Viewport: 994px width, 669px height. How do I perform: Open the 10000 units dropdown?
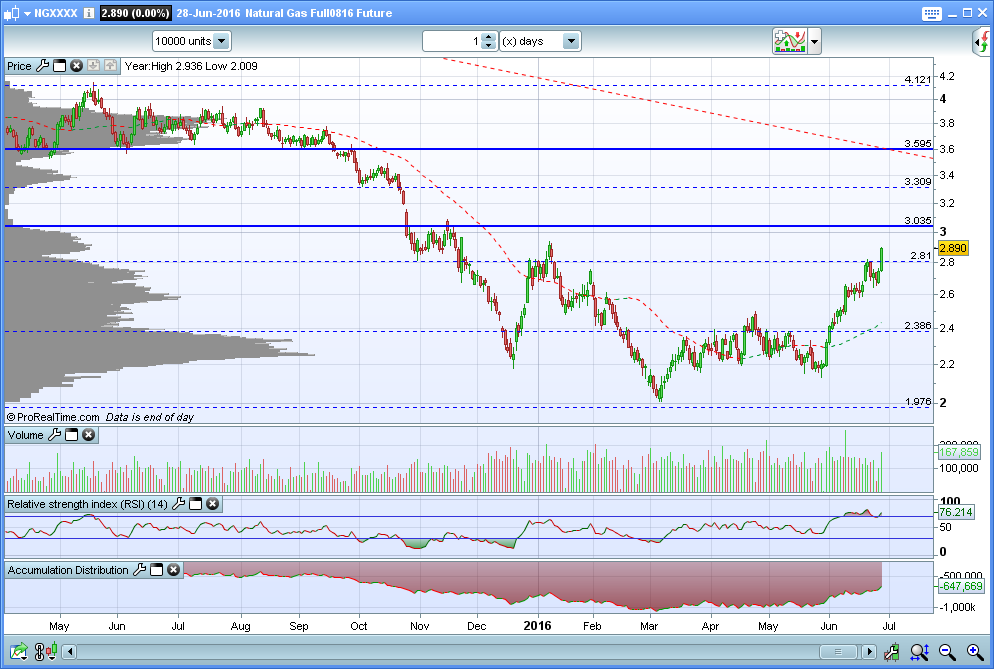(x=221, y=41)
